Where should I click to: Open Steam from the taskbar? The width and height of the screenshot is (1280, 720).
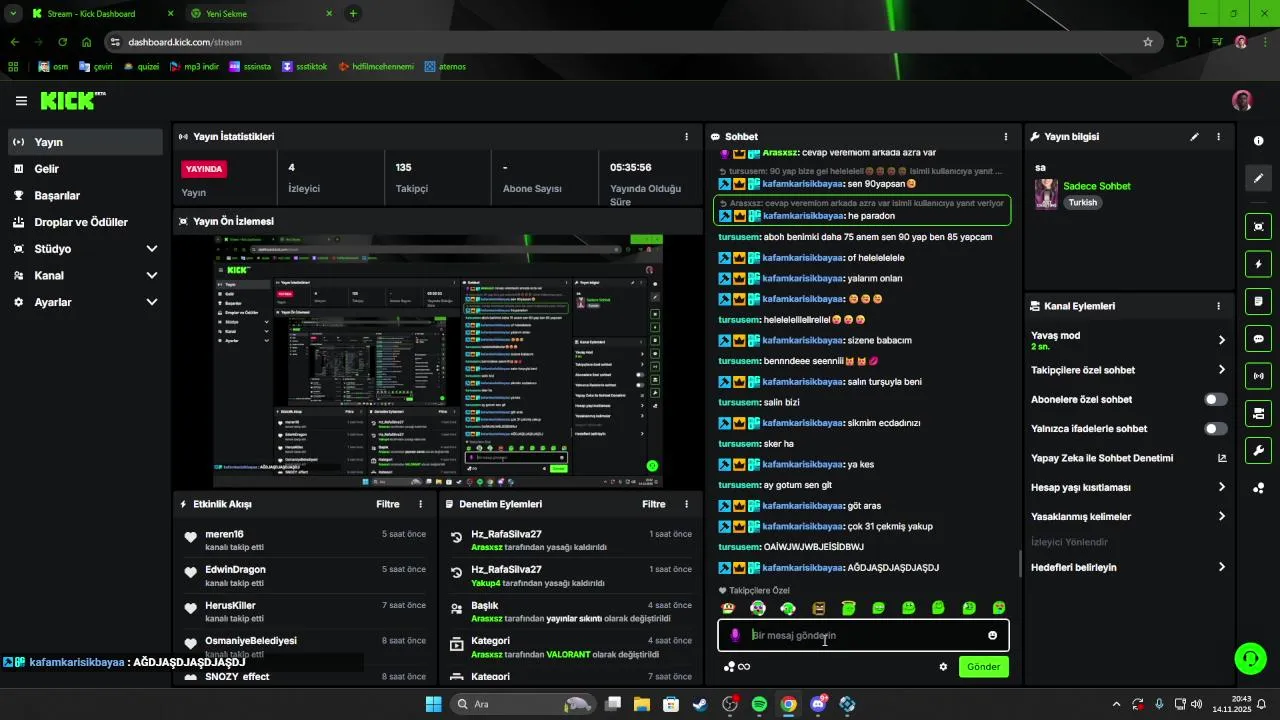click(x=700, y=704)
